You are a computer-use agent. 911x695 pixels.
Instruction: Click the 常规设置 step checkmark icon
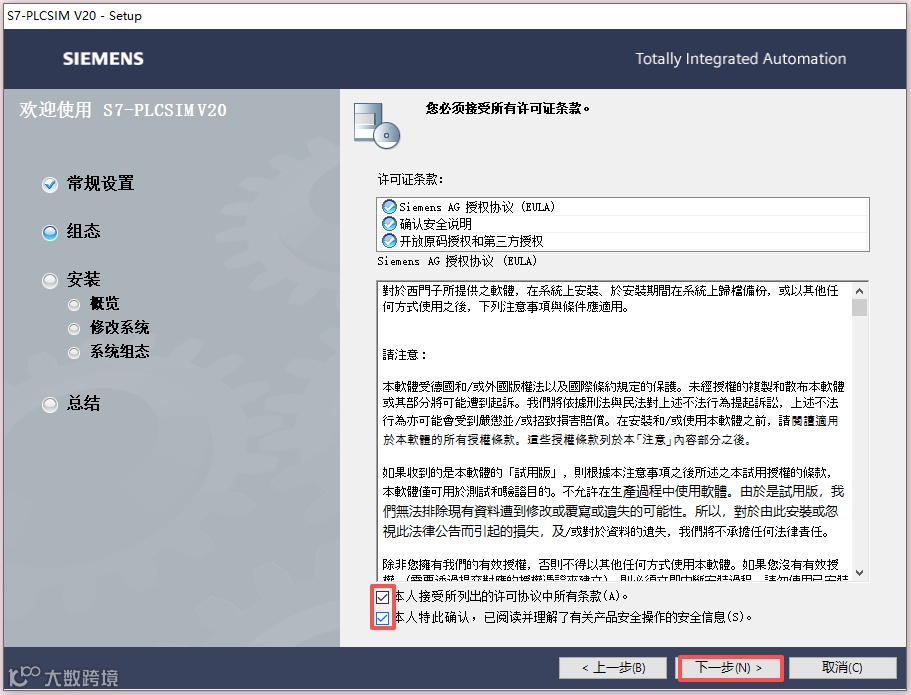click(x=50, y=185)
